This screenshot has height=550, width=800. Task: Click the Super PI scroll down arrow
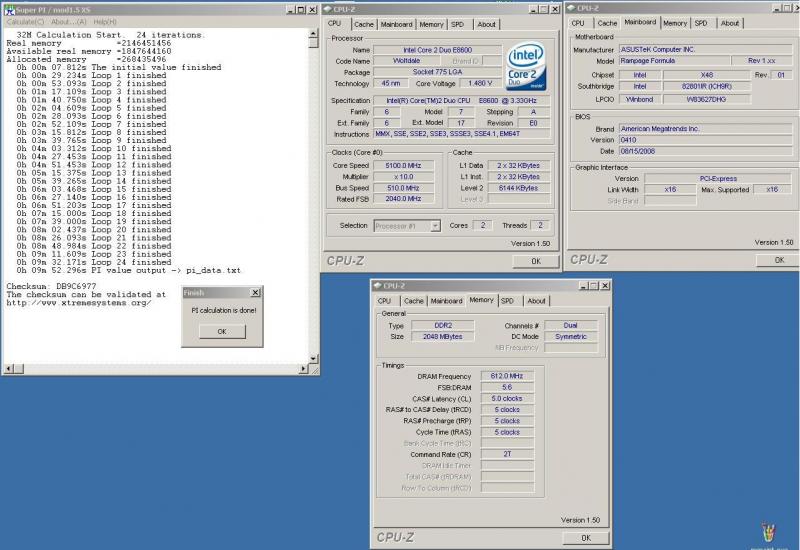tap(313, 359)
